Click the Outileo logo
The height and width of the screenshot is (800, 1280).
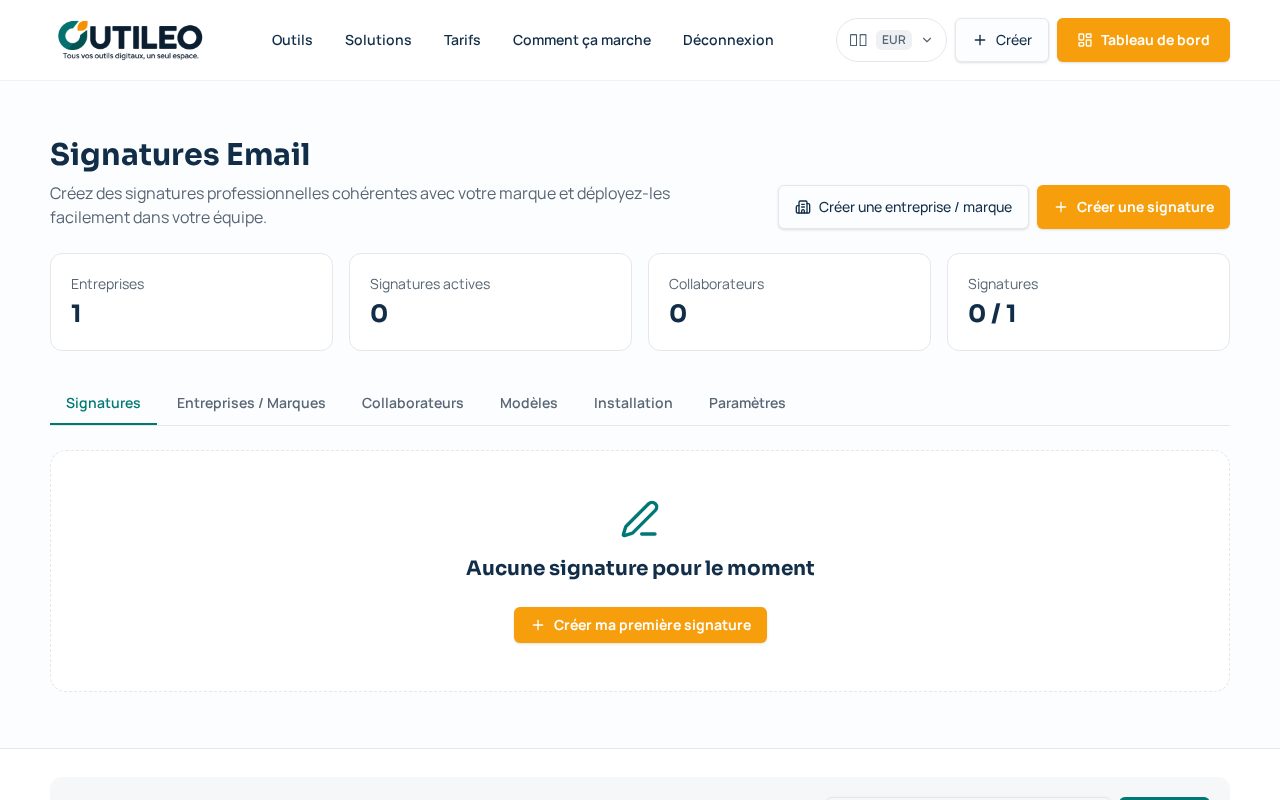pos(130,40)
